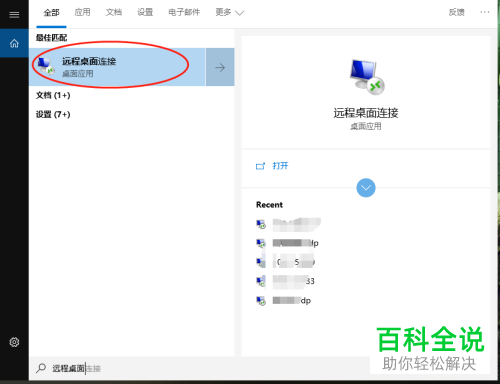This screenshot has width=500, height=384.
Task: Expand the 文档 (1+) results group
Action: 53,95
